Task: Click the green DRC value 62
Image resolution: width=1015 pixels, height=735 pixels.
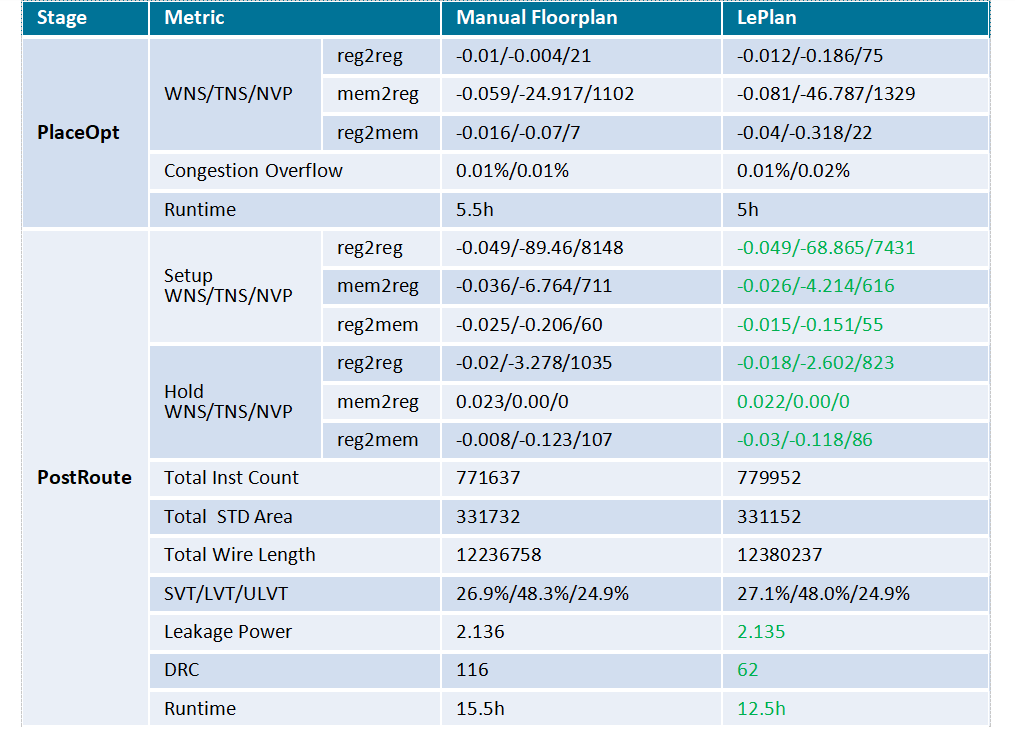Action: click(x=748, y=670)
